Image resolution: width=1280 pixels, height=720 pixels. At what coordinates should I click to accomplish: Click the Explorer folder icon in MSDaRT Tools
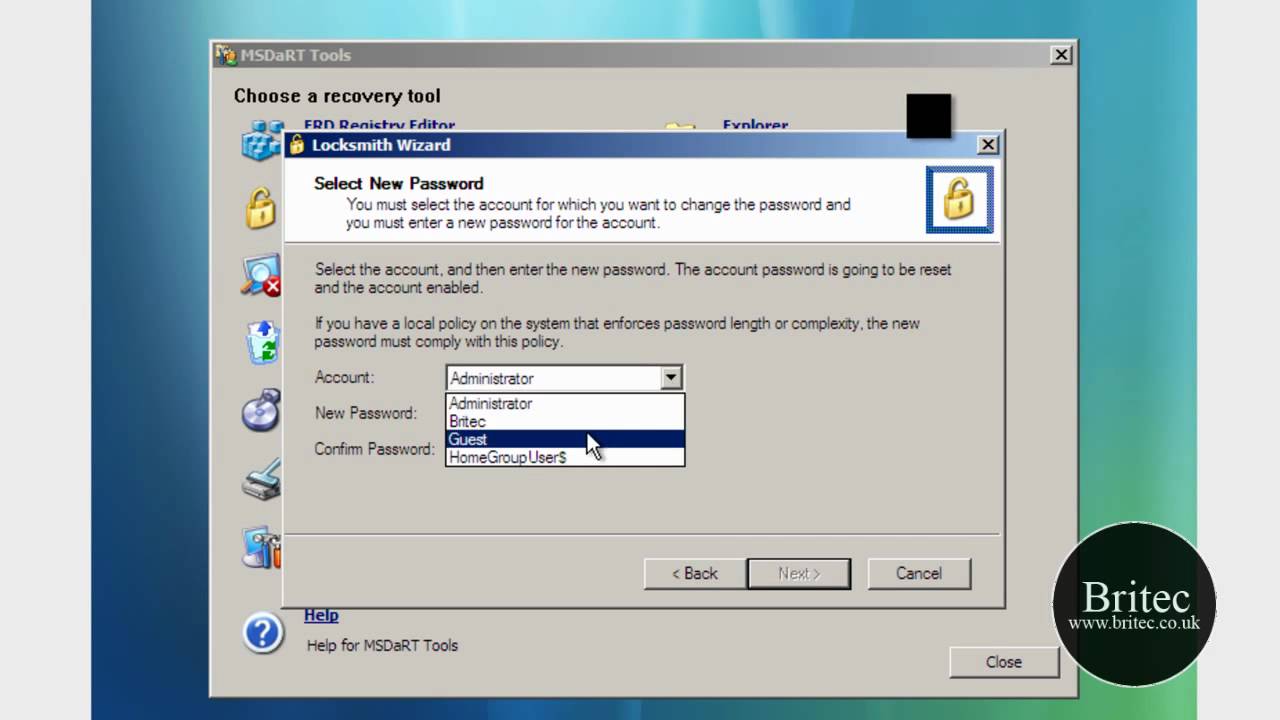680,127
